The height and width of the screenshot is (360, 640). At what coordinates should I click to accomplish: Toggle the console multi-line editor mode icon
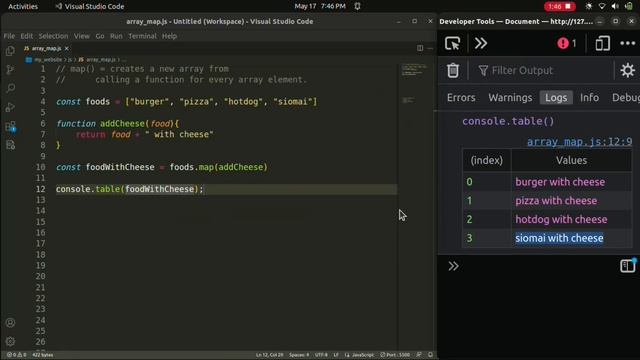[x=627, y=266]
